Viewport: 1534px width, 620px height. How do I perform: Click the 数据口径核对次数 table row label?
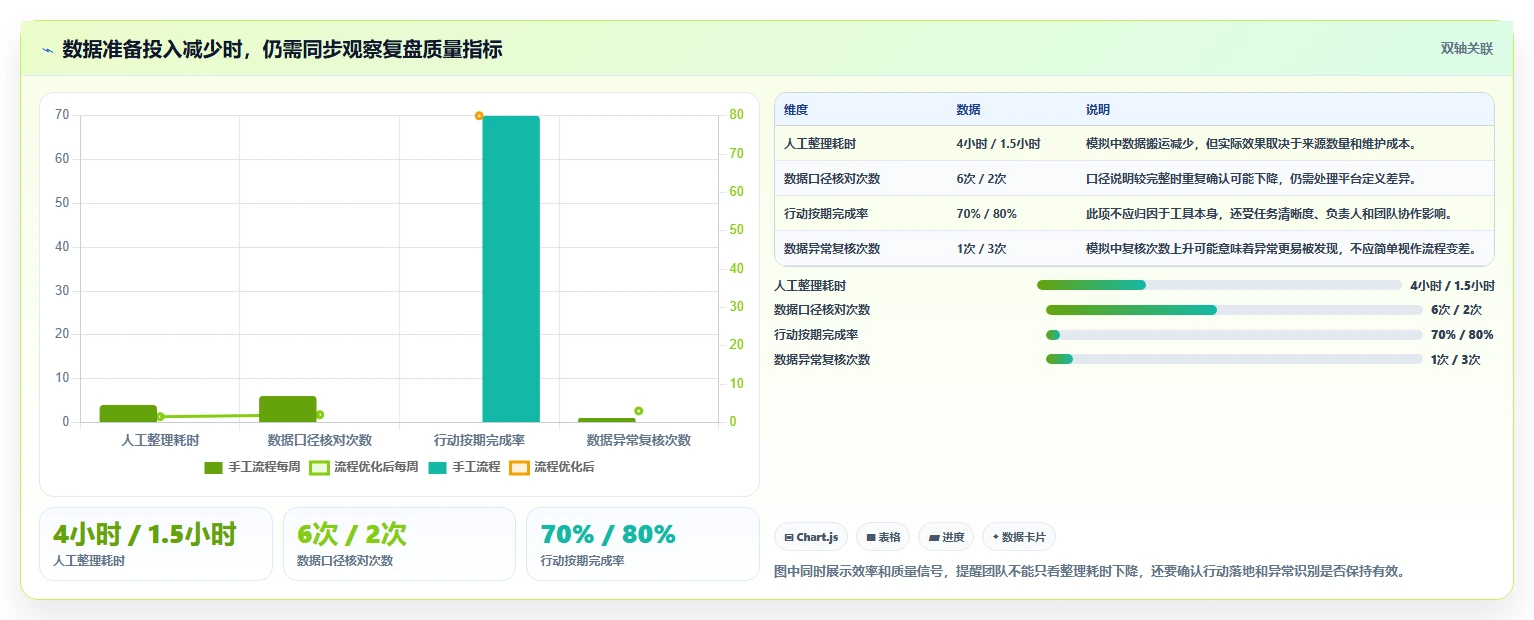pos(832,179)
